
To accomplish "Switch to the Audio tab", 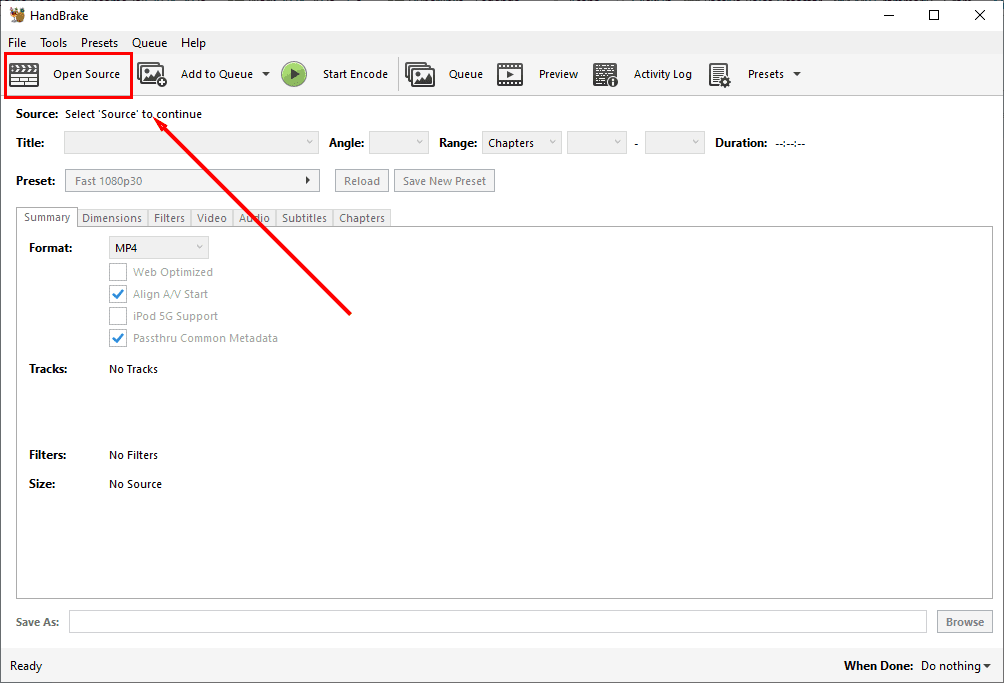I will (x=254, y=218).
